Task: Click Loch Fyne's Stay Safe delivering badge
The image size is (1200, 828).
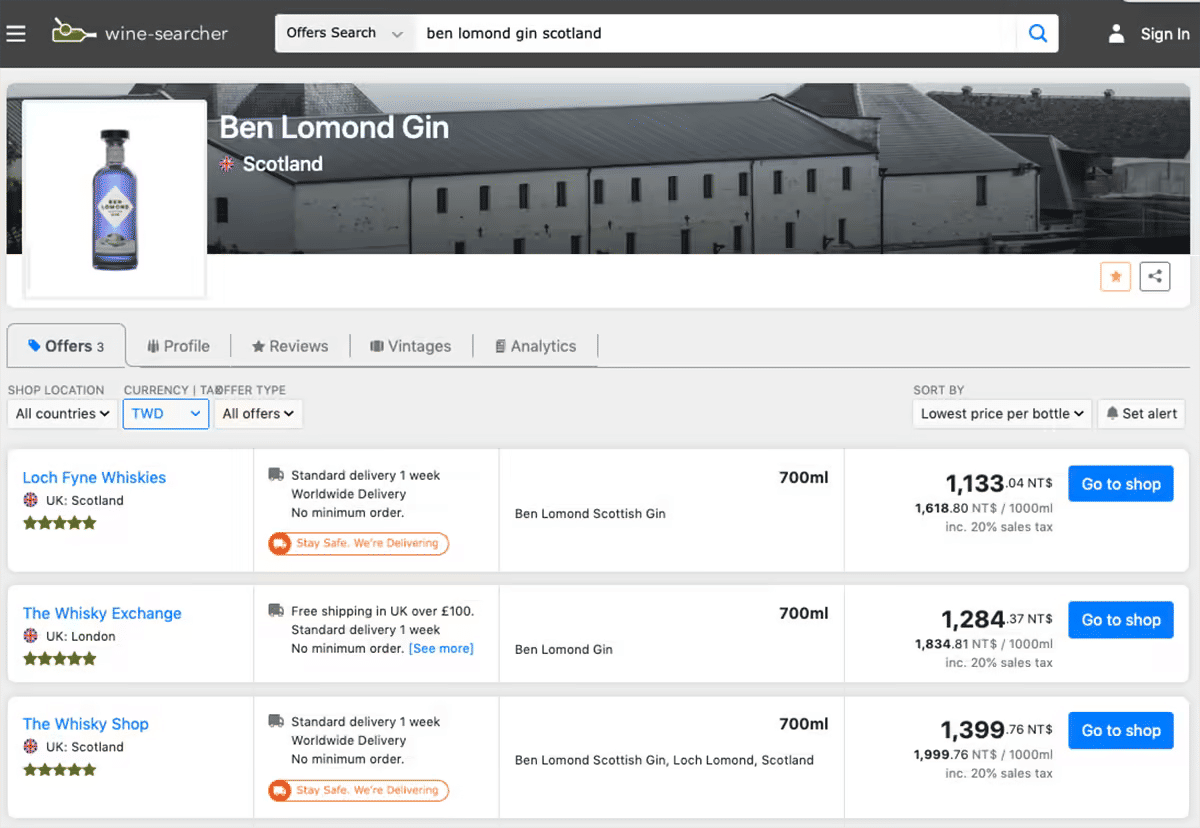Action: (359, 543)
